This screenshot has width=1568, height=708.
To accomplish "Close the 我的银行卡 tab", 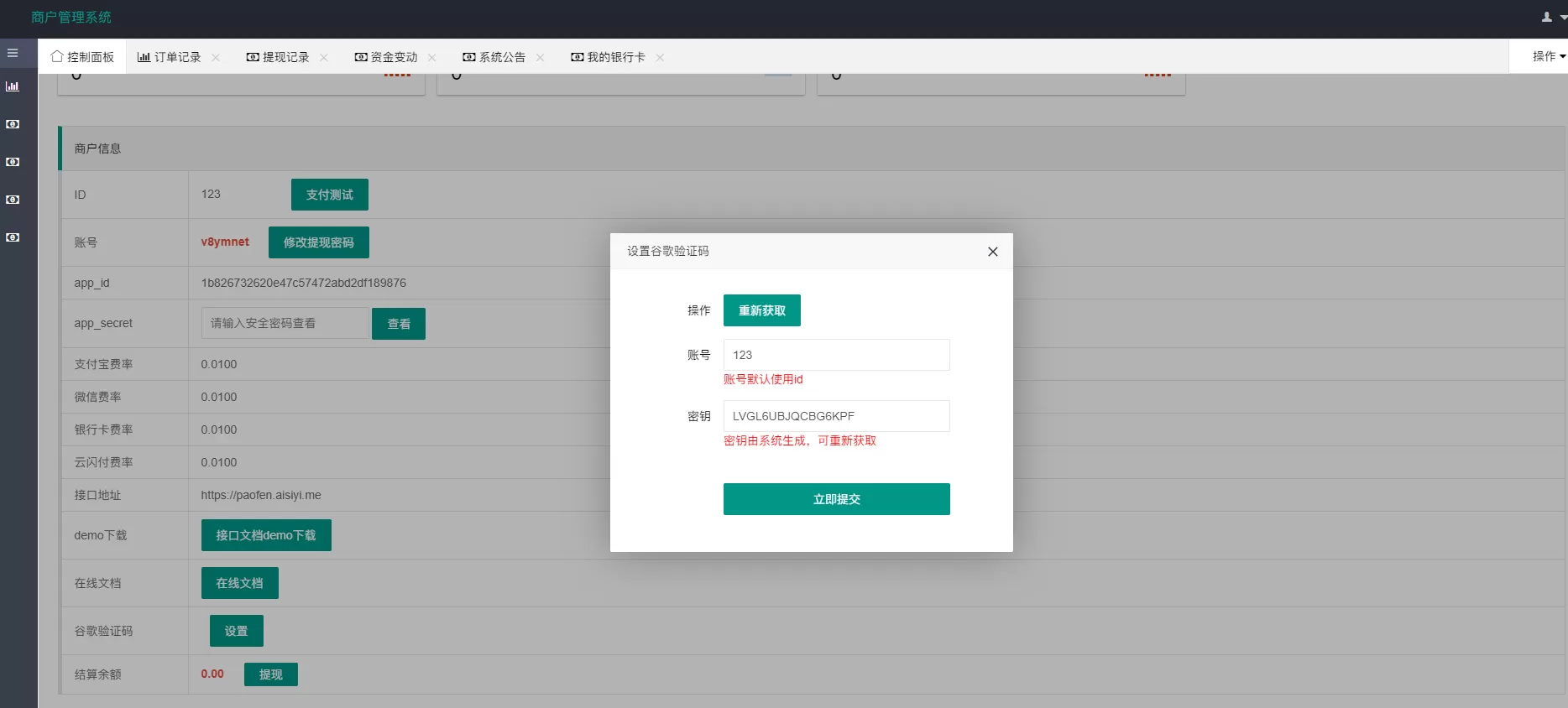I will (660, 58).
